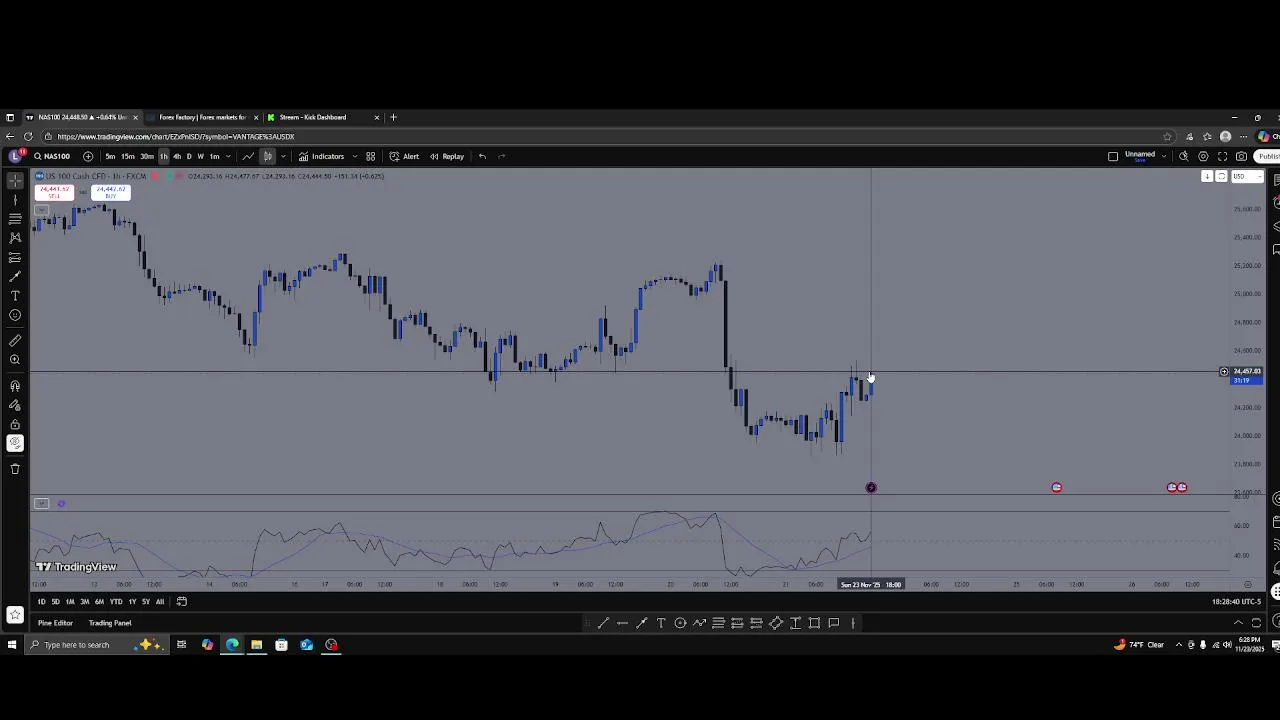Viewport: 1280px width, 720px height.
Task: Open the Trading Panel tab
Action: 110,623
